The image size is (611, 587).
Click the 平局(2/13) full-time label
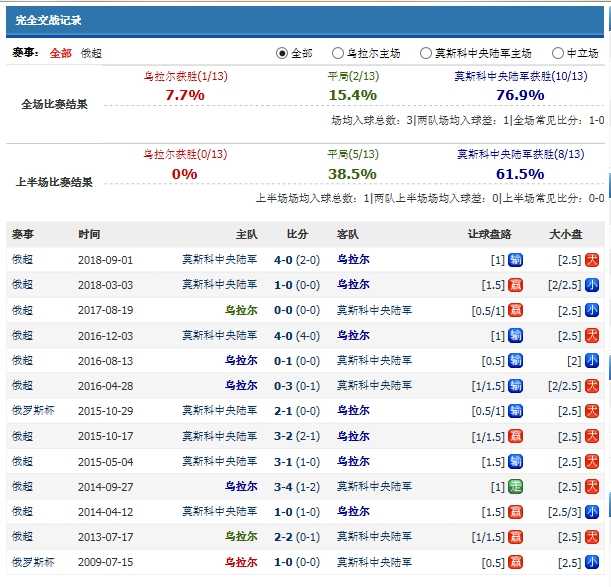tap(353, 76)
